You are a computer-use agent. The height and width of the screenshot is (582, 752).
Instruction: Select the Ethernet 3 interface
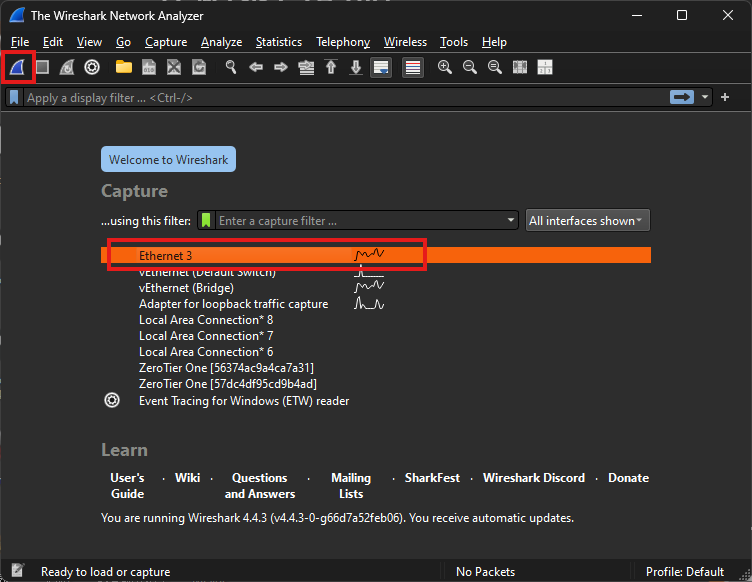pos(376,256)
